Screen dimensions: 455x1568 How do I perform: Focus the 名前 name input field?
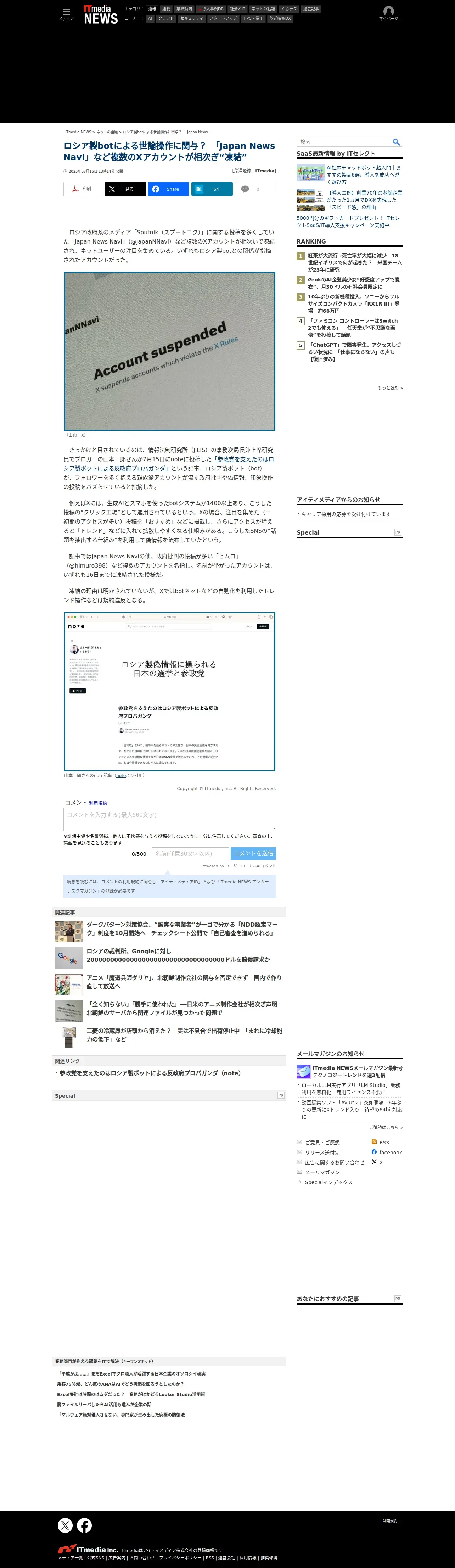point(190,853)
